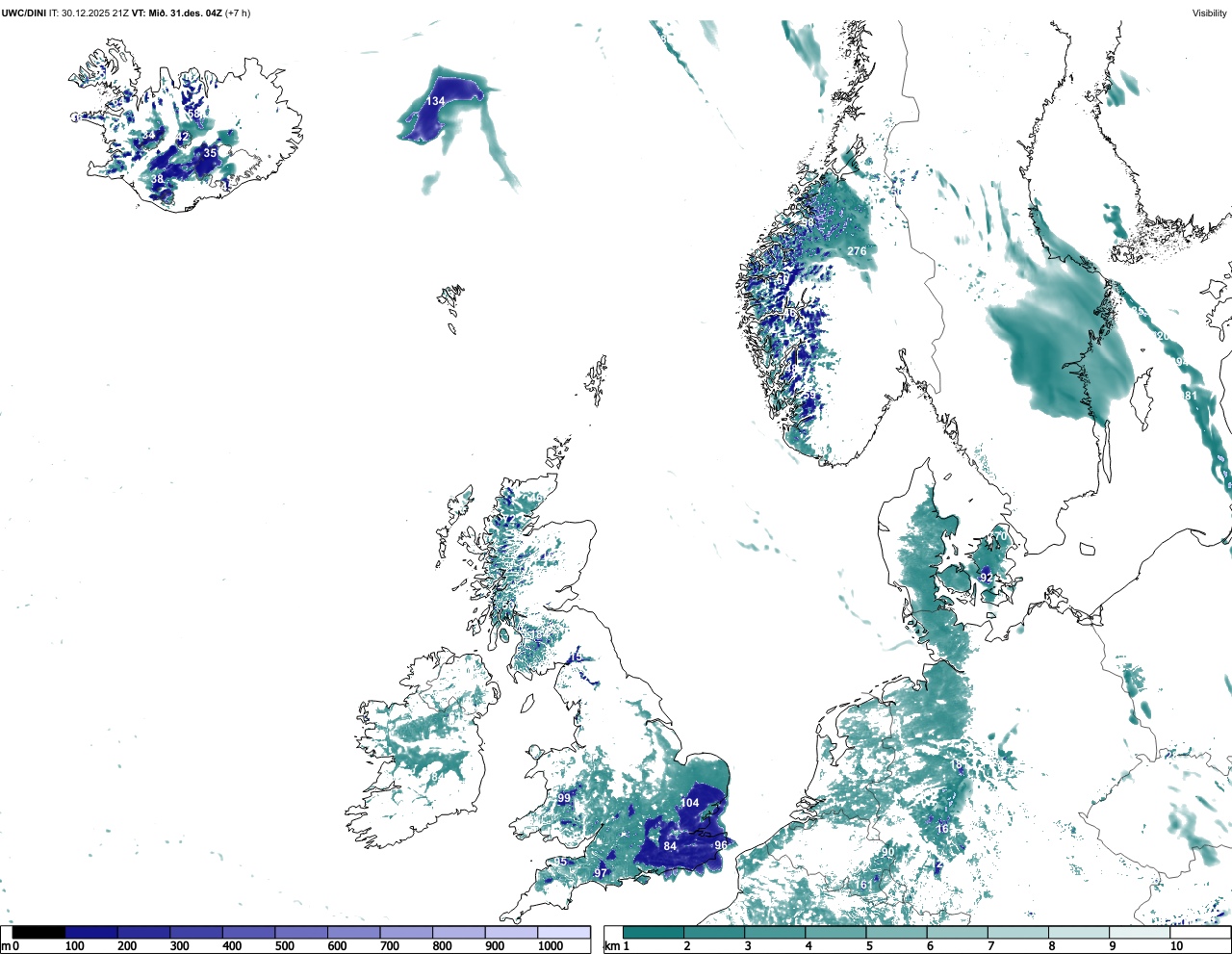Click the dark teal 1–2 km legend swatch
Viewport: 1232px width, 954px height.
654,932
